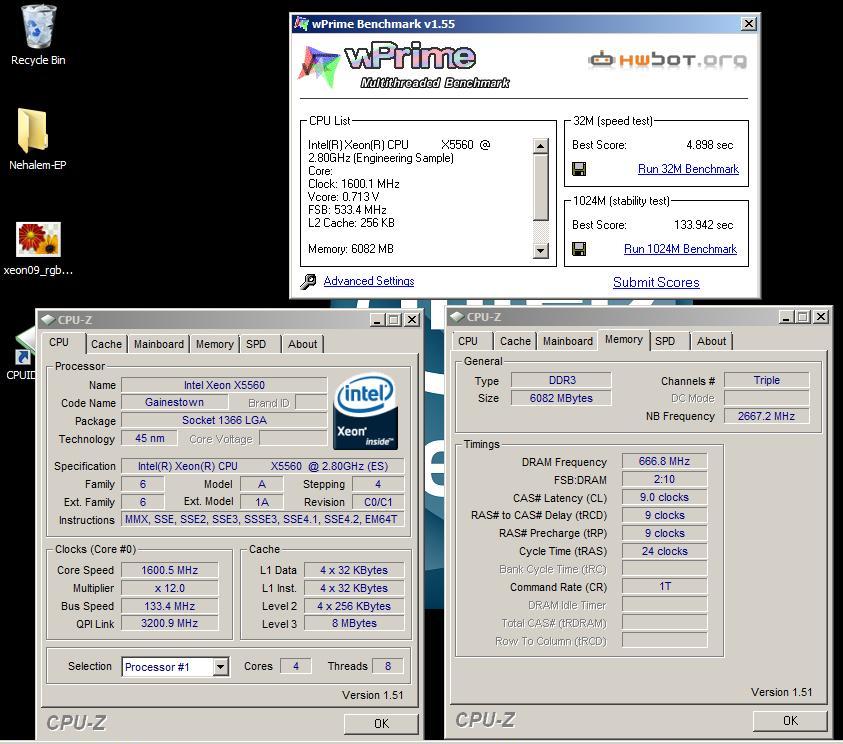Run the 32M Benchmark
The height and width of the screenshot is (744, 843).
(688, 169)
